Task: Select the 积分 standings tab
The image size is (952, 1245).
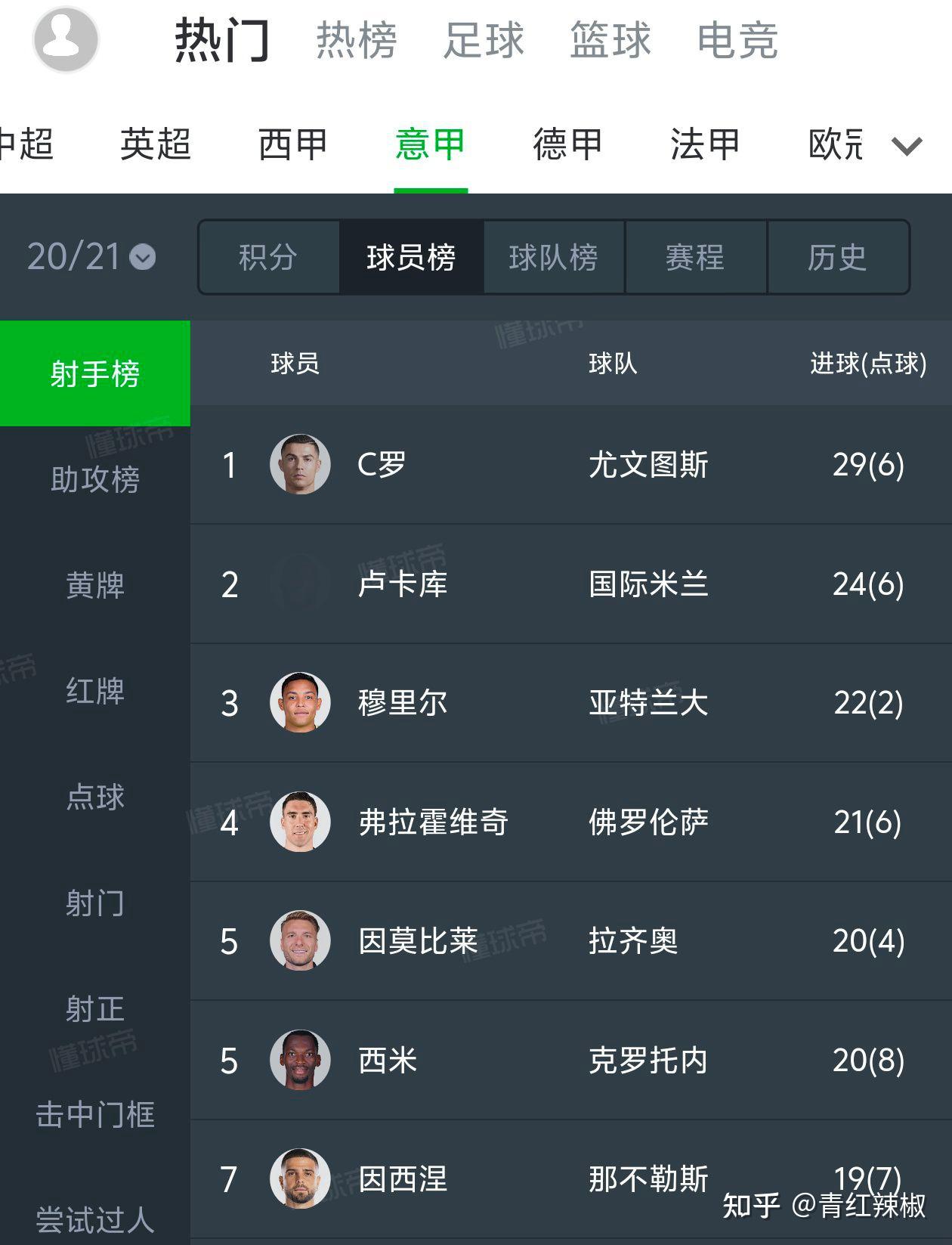Action: click(x=268, y=257)
